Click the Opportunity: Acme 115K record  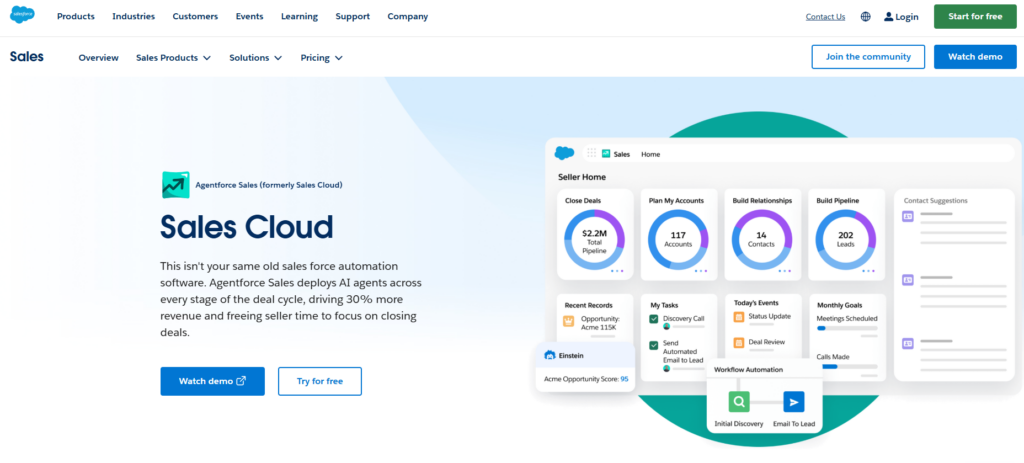pyautogui.click(x=599, y=323)
